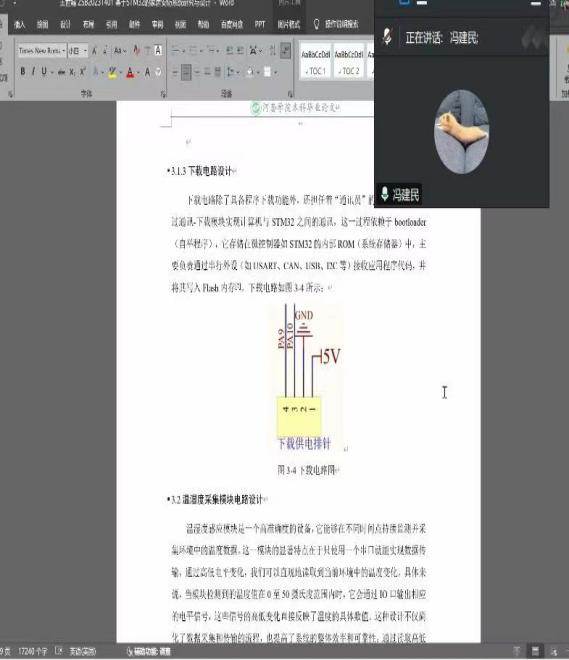569x660 pixels.
Task: Click the microphone icon beside 正在讲话
Action: 387,37
